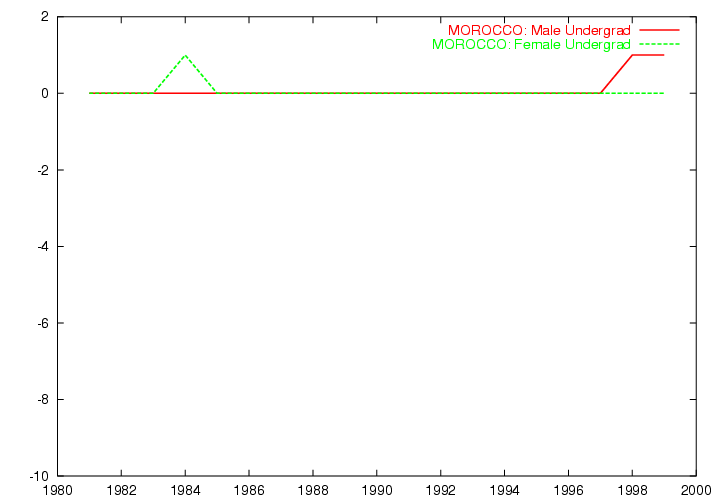Click the x-axis label 1986
This screenshot has height=504, width=720.
[249, 490]
